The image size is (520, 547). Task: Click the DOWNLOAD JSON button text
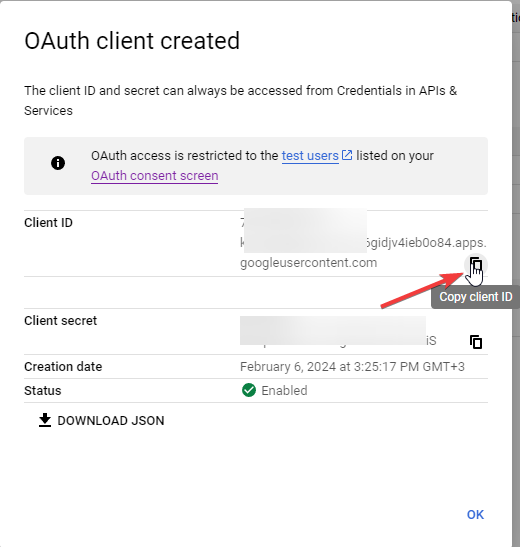111,421
